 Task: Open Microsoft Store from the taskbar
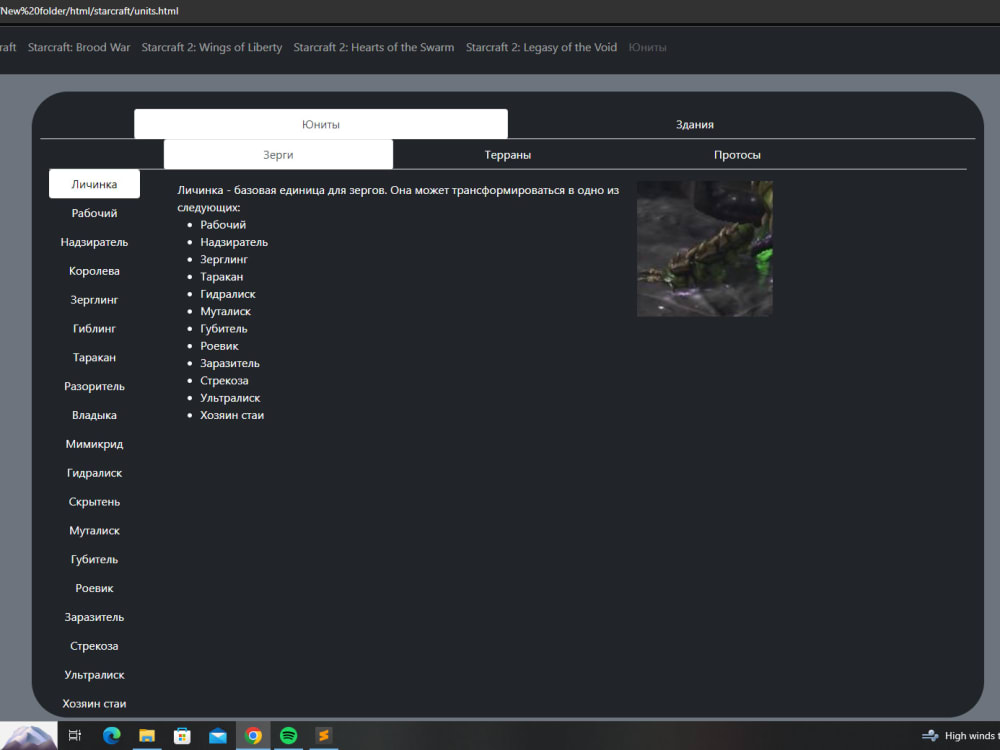pyautogui.click(x=182, y=735)
